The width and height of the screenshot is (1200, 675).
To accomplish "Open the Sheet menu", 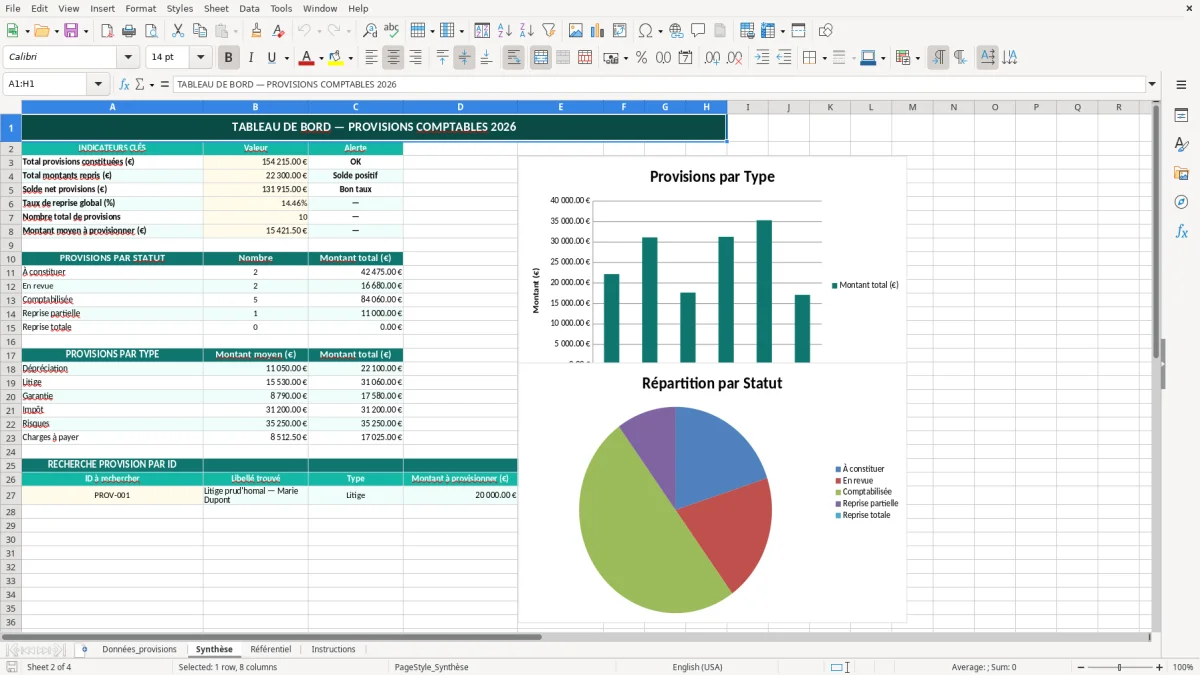I will tap(216, 8).
